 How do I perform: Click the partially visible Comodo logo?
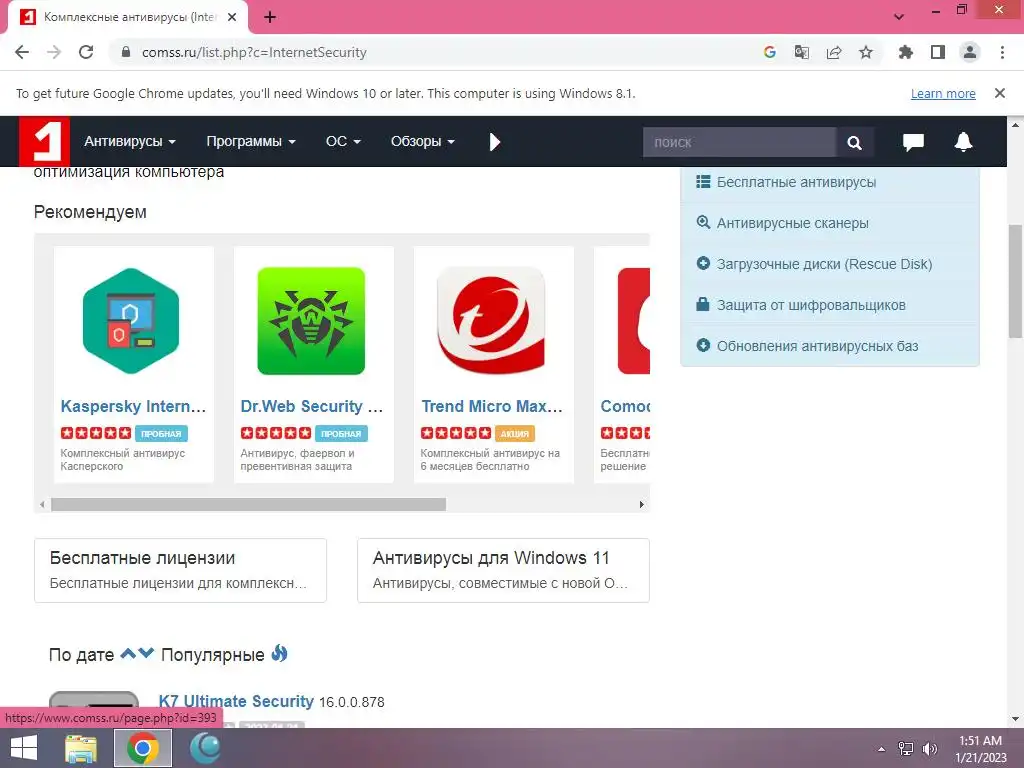point(633,321)
